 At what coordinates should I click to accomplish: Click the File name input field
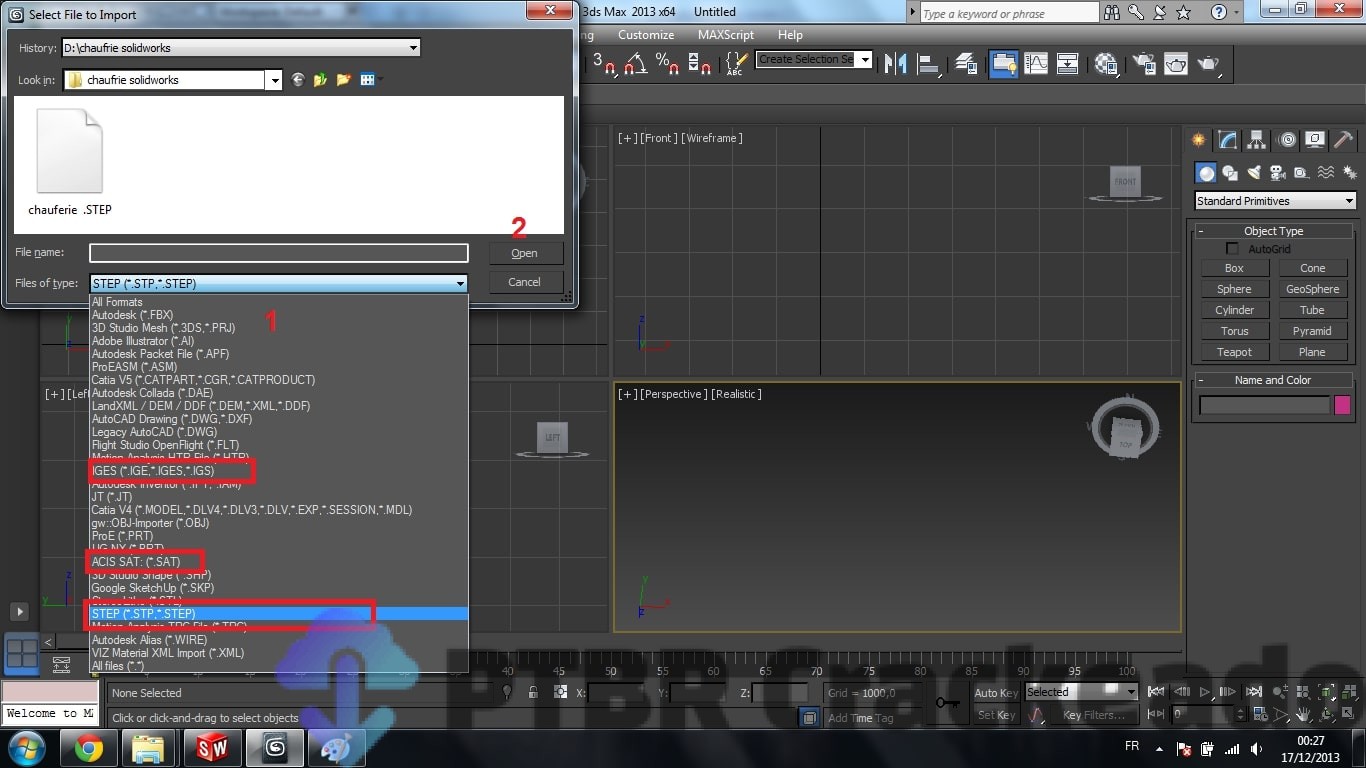point(279,254)
